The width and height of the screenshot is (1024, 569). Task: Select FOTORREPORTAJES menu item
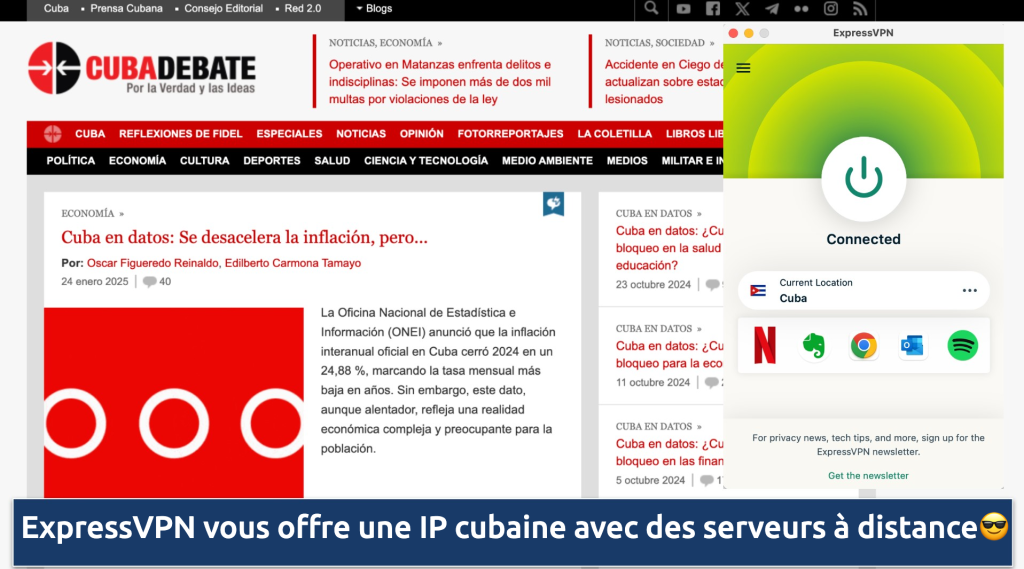pos(511,134)
